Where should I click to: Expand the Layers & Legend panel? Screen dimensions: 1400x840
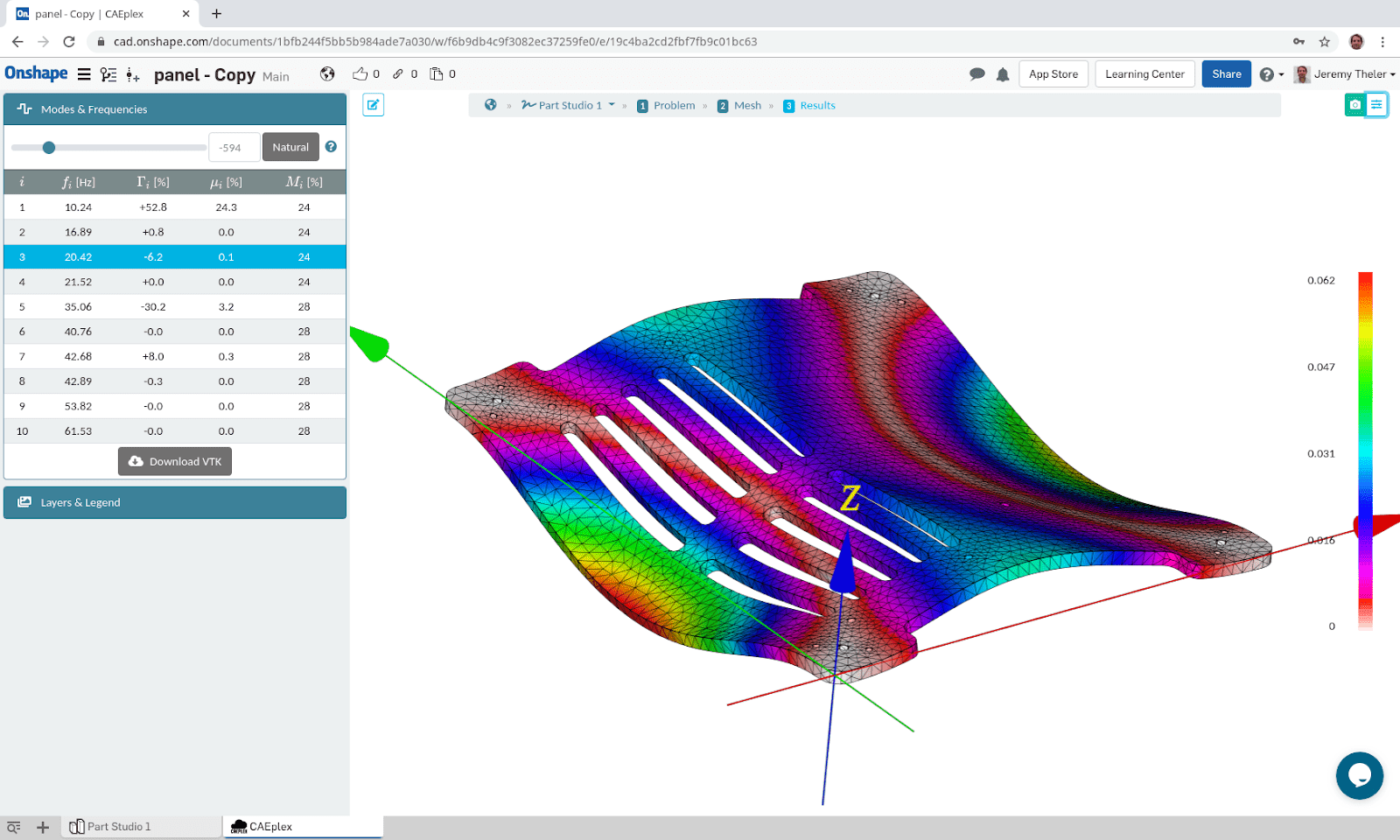[175, 502]
